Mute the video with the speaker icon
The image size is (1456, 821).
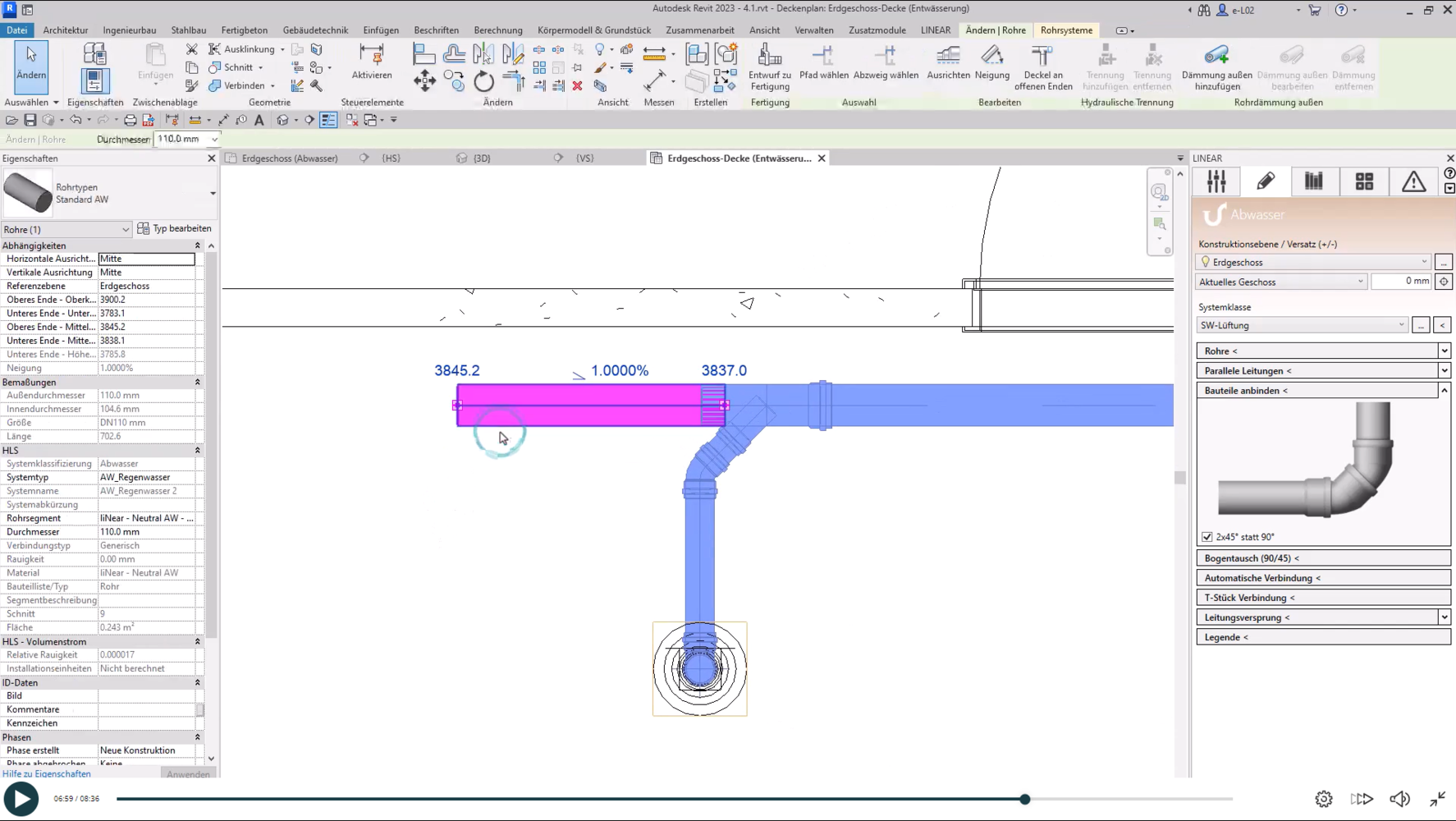[x=1399, y=799]
